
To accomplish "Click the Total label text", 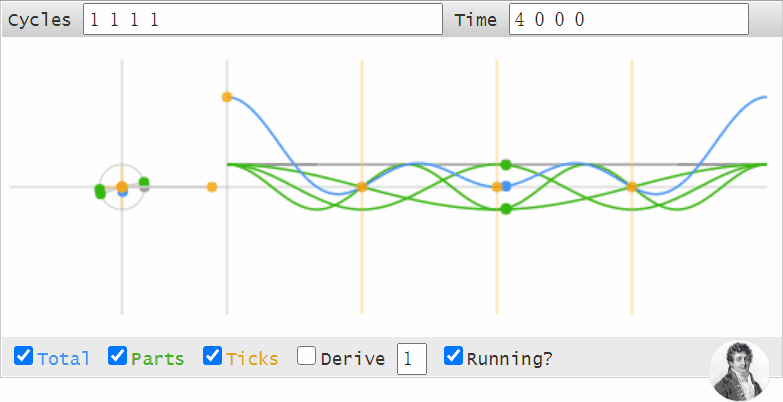I will (63, 359).
